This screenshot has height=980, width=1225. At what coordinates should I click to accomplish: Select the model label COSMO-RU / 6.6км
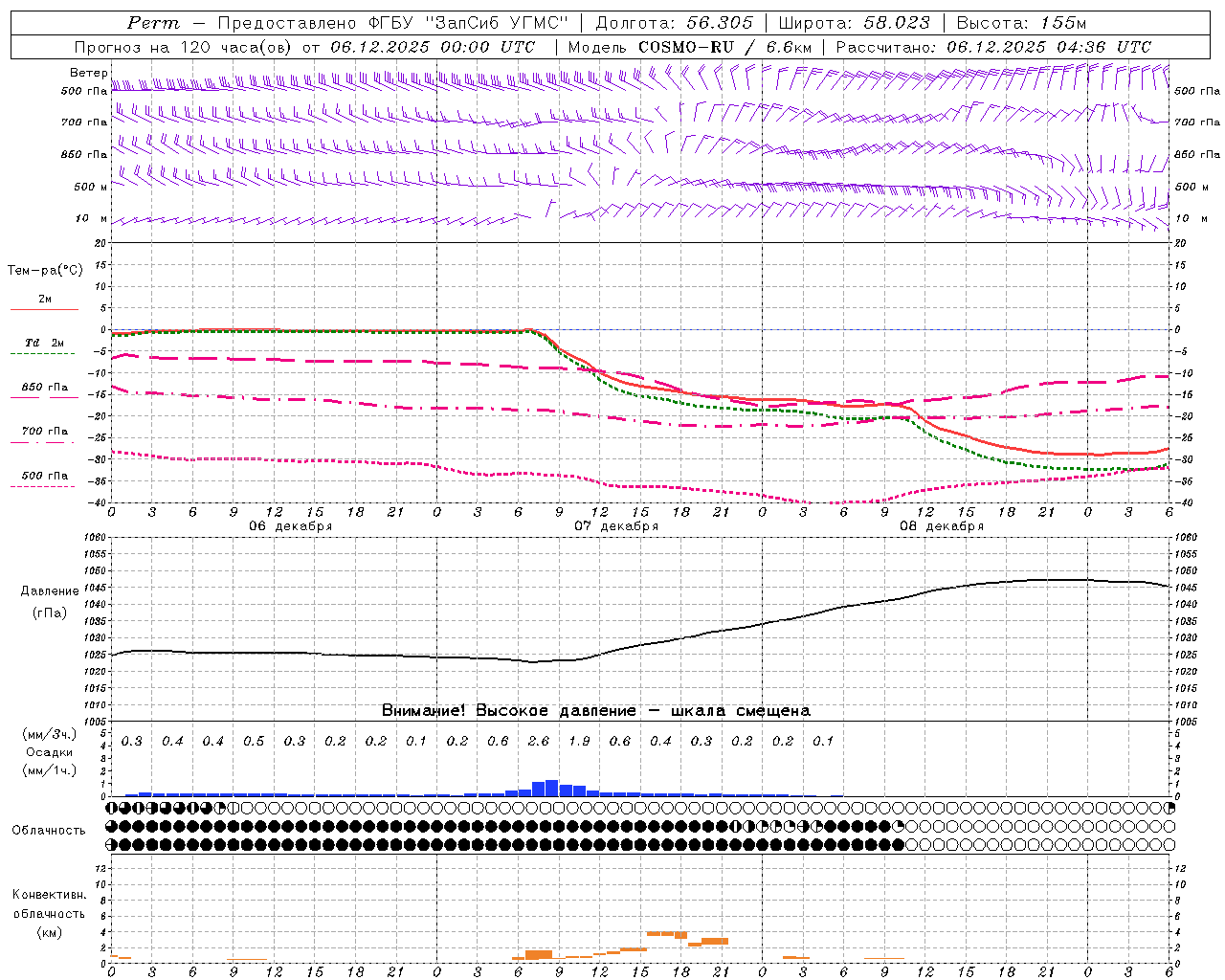(724, 47)
